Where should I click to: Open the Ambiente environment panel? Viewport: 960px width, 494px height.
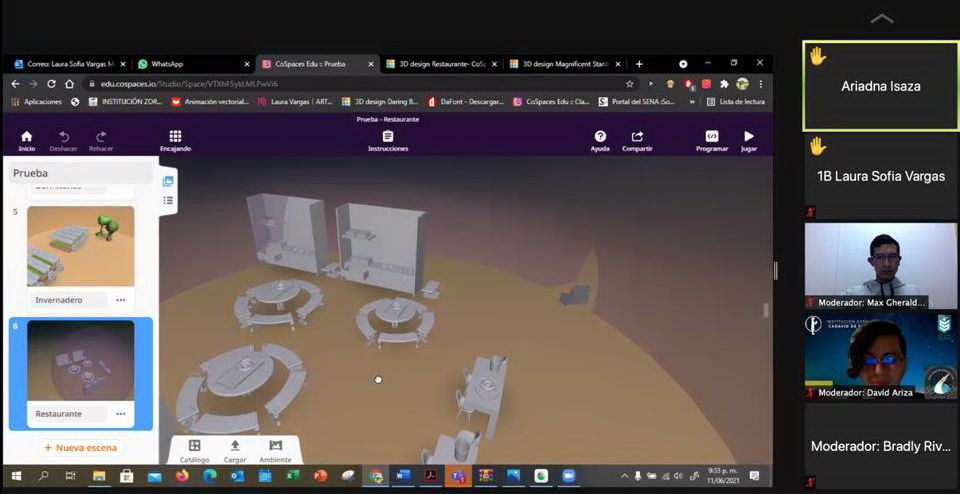coord(275,451)
